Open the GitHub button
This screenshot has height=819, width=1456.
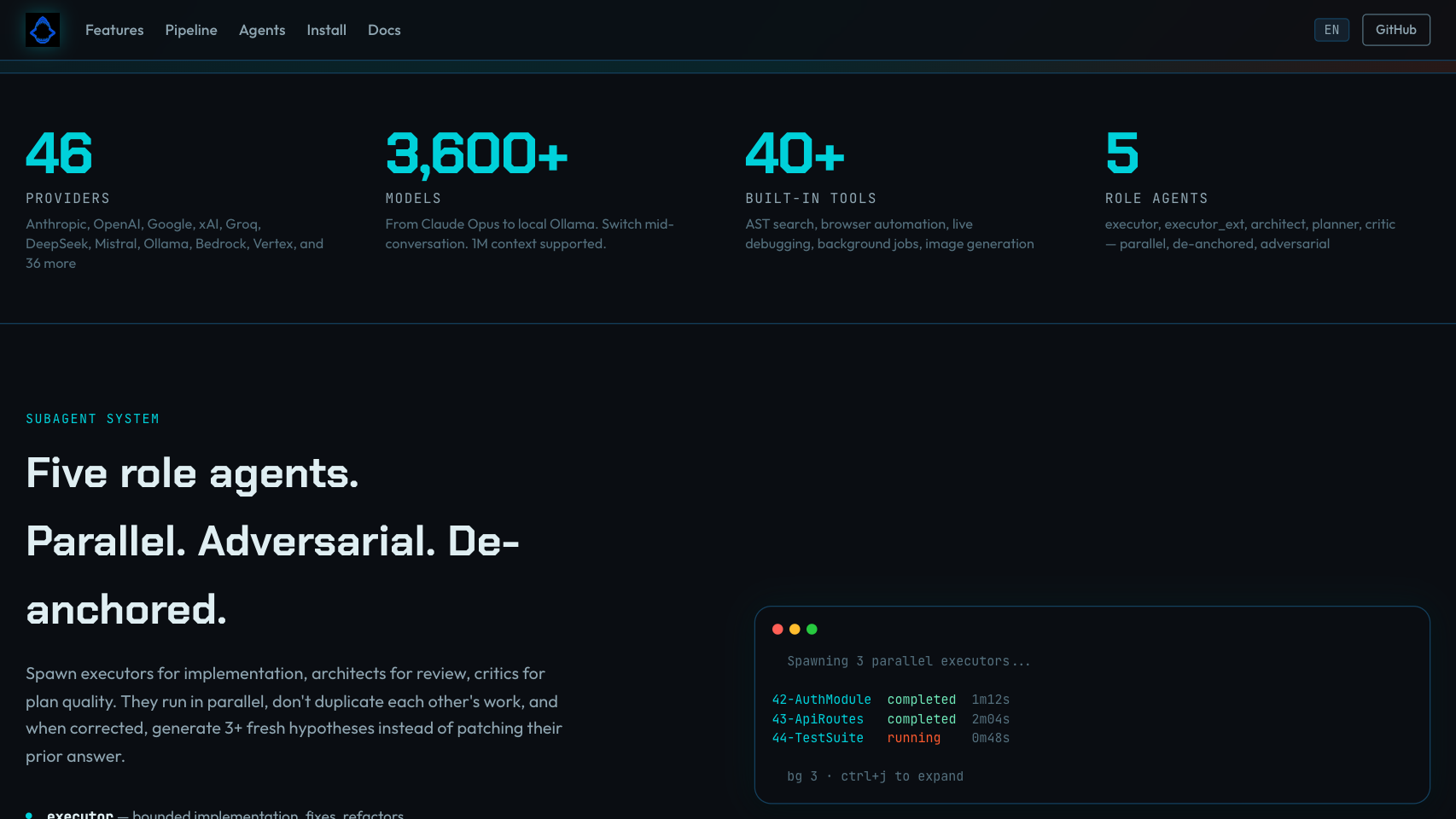[1396, 30]
